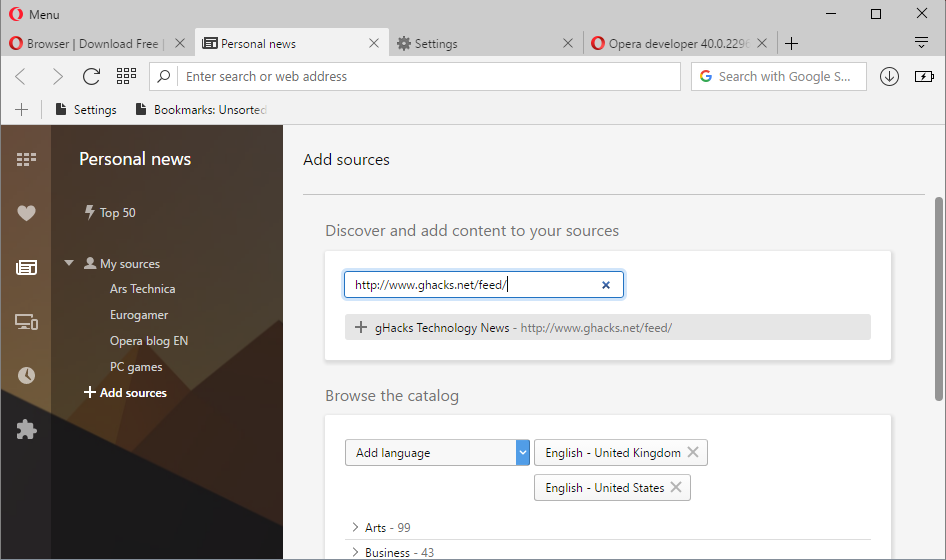Click Add sources in the left panel
The image size is (946, 560).
(x=125, y=393)
